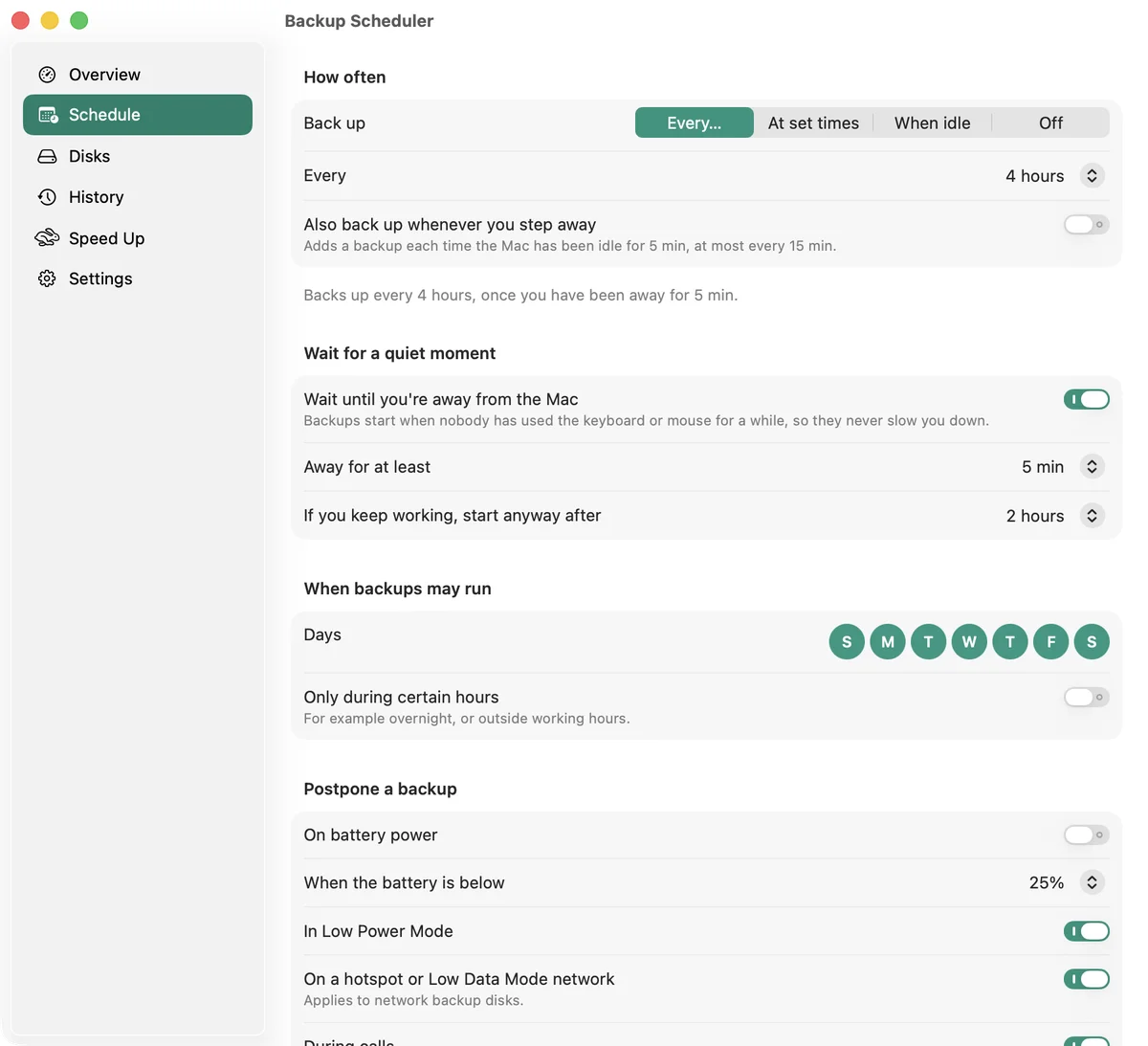The width and height of the screenshot is (1148, 1046).
Task: Select the Schedule sidebar item
Action: click(138, 115)
